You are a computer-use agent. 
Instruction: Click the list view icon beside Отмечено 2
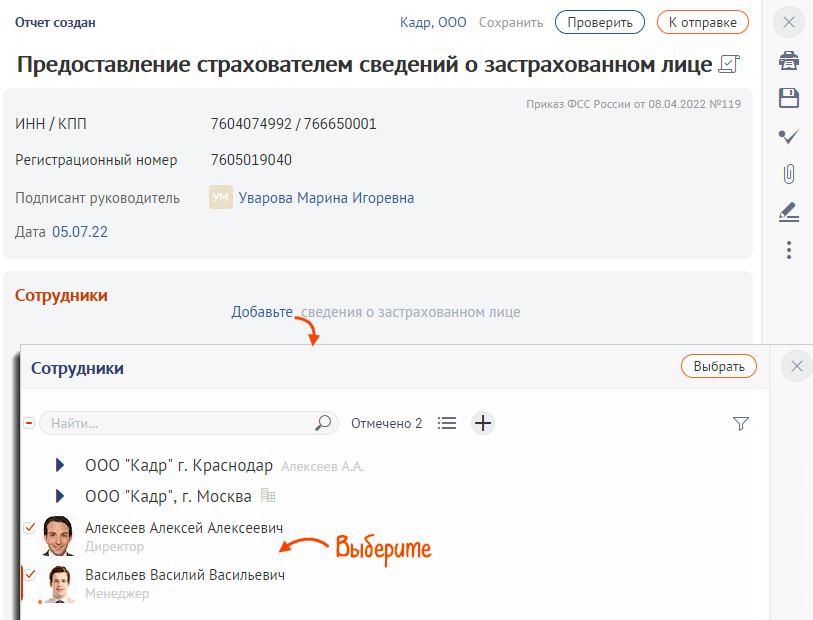[x=446, y=423]
